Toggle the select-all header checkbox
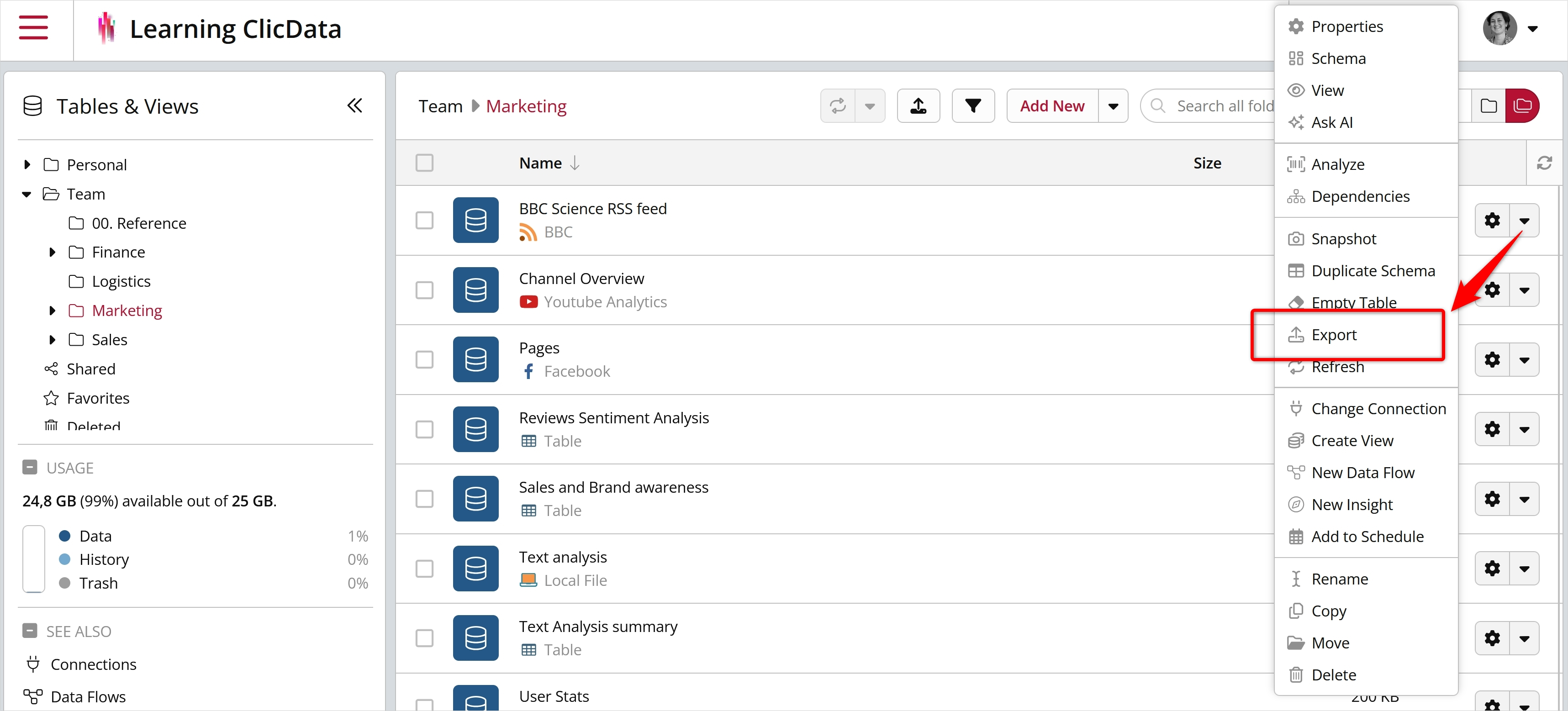1568x711 pixels. pos(424,163)
